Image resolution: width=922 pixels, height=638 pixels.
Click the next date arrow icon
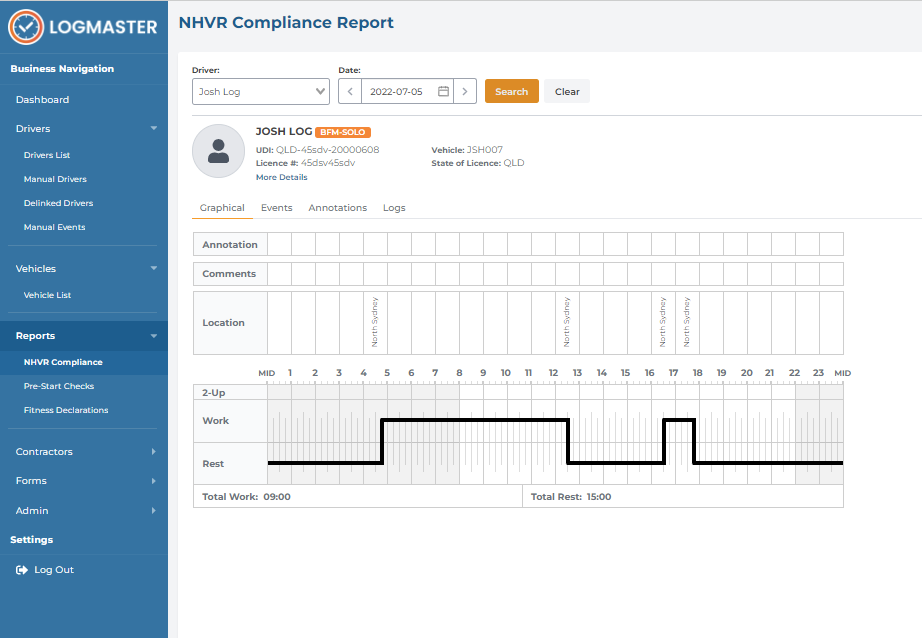465,90
